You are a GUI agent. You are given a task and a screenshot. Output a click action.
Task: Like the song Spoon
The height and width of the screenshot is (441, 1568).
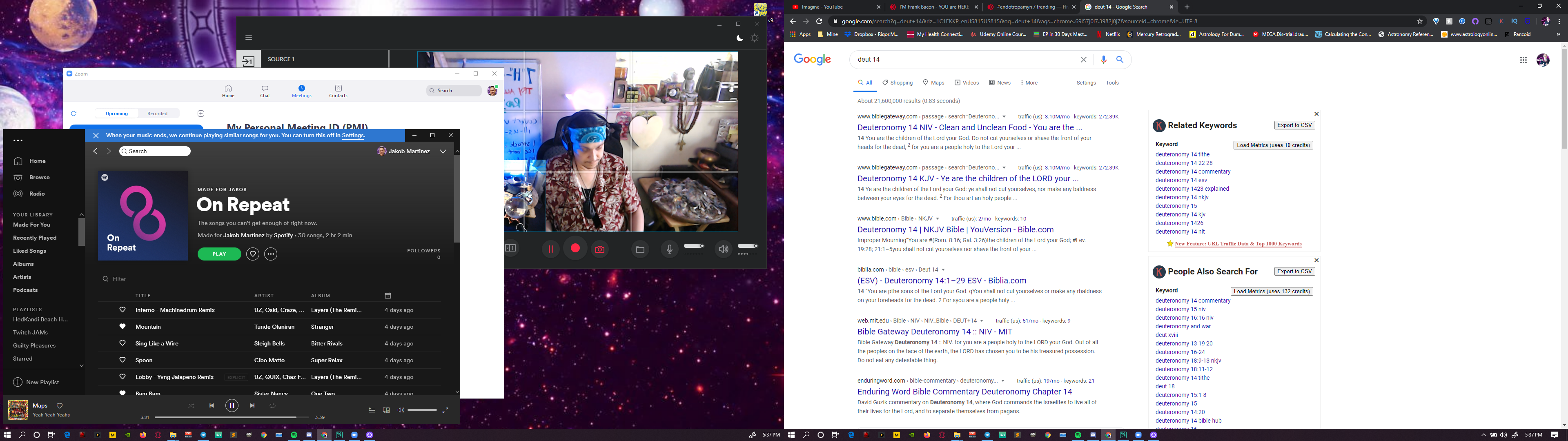tap(122, 360)
